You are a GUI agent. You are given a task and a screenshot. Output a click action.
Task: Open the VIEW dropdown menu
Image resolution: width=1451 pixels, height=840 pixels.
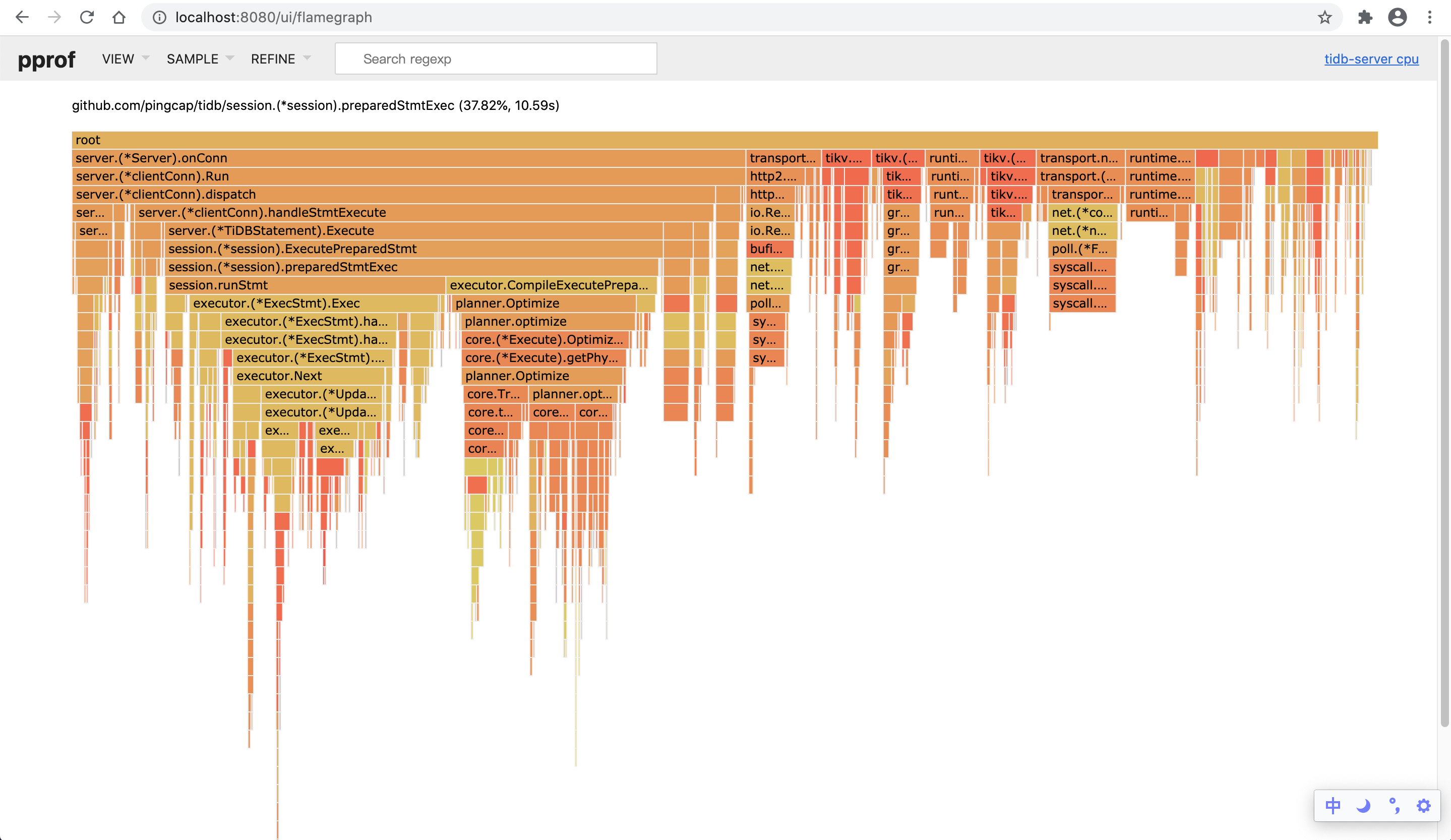[x=126, y=58]
